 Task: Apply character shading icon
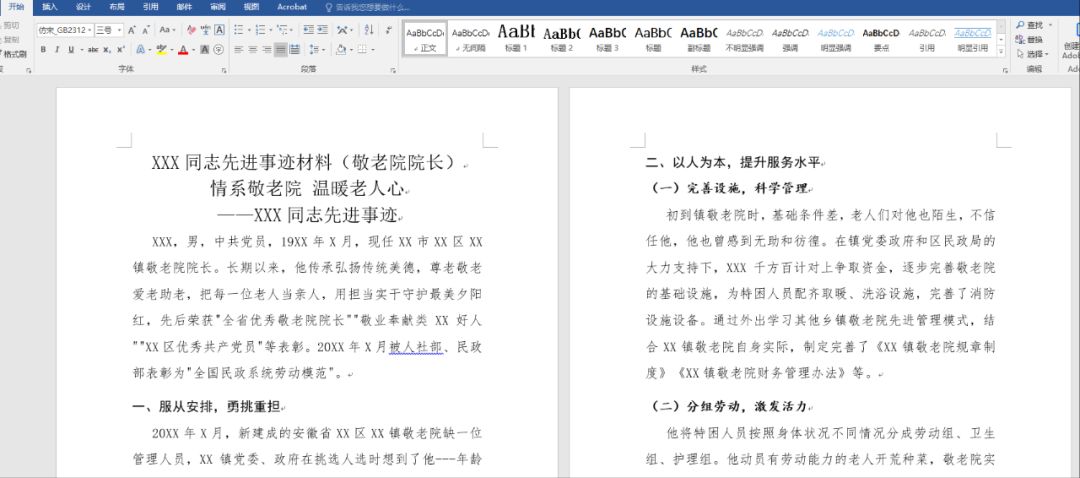point(205,50)
